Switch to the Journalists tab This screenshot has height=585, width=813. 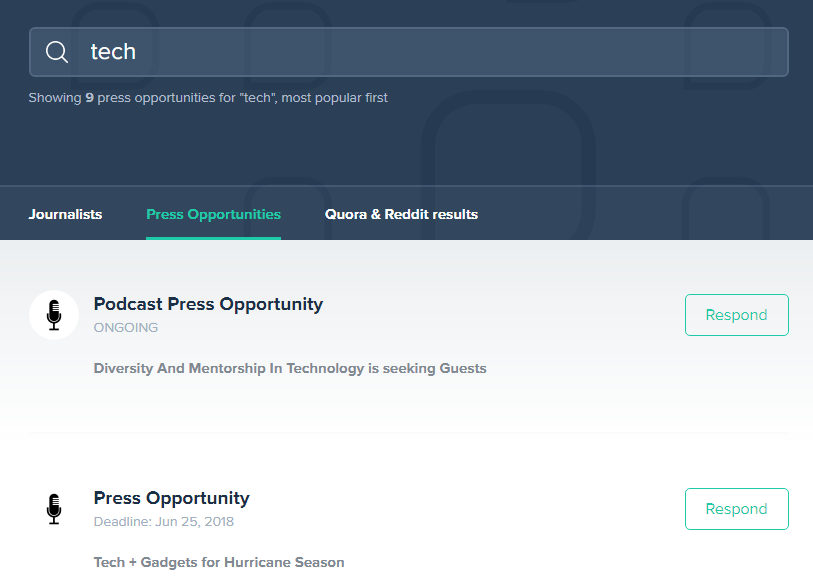click(x=65, y=214)
